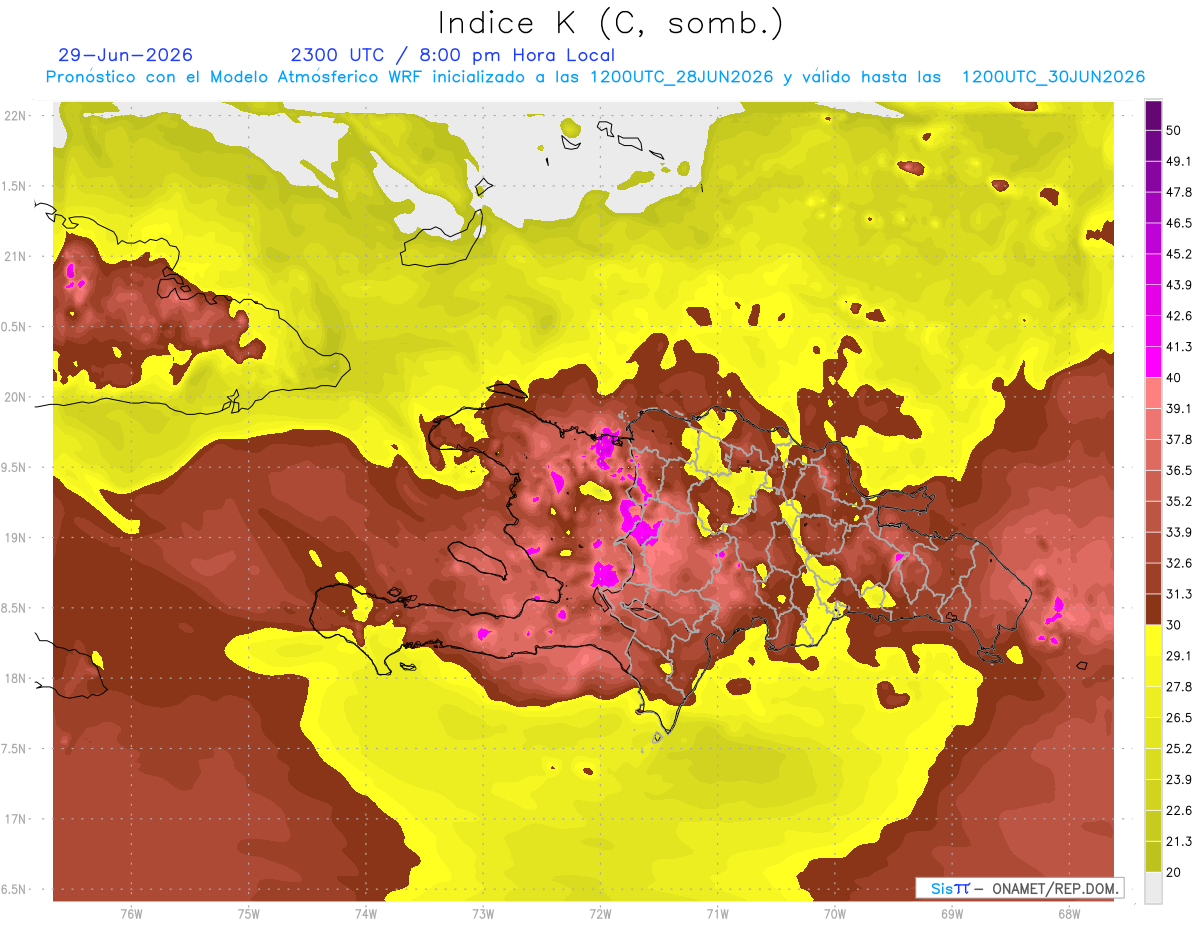Click the legend value '27.8'
Screen dimensions: 1200x927
pos(1179,687)
